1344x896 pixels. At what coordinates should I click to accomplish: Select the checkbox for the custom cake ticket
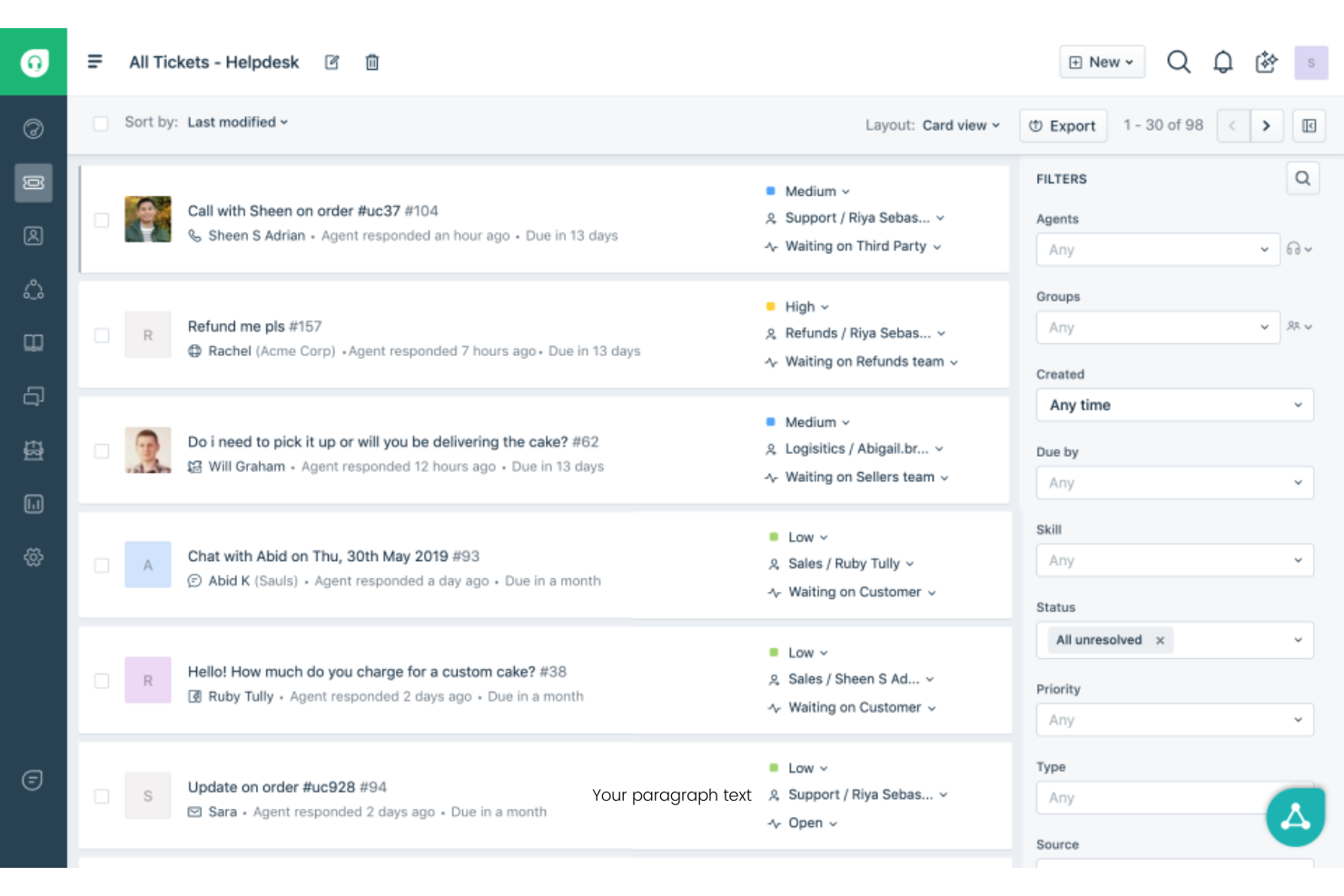click(x=101, y=681)
